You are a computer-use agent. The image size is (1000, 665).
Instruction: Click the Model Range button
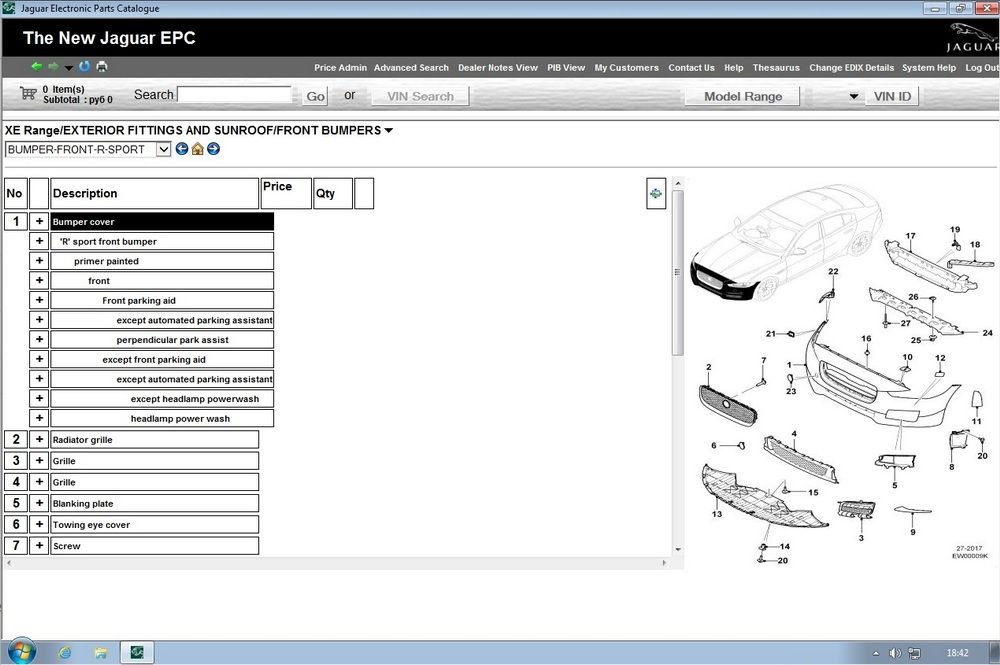coord(742,96)
